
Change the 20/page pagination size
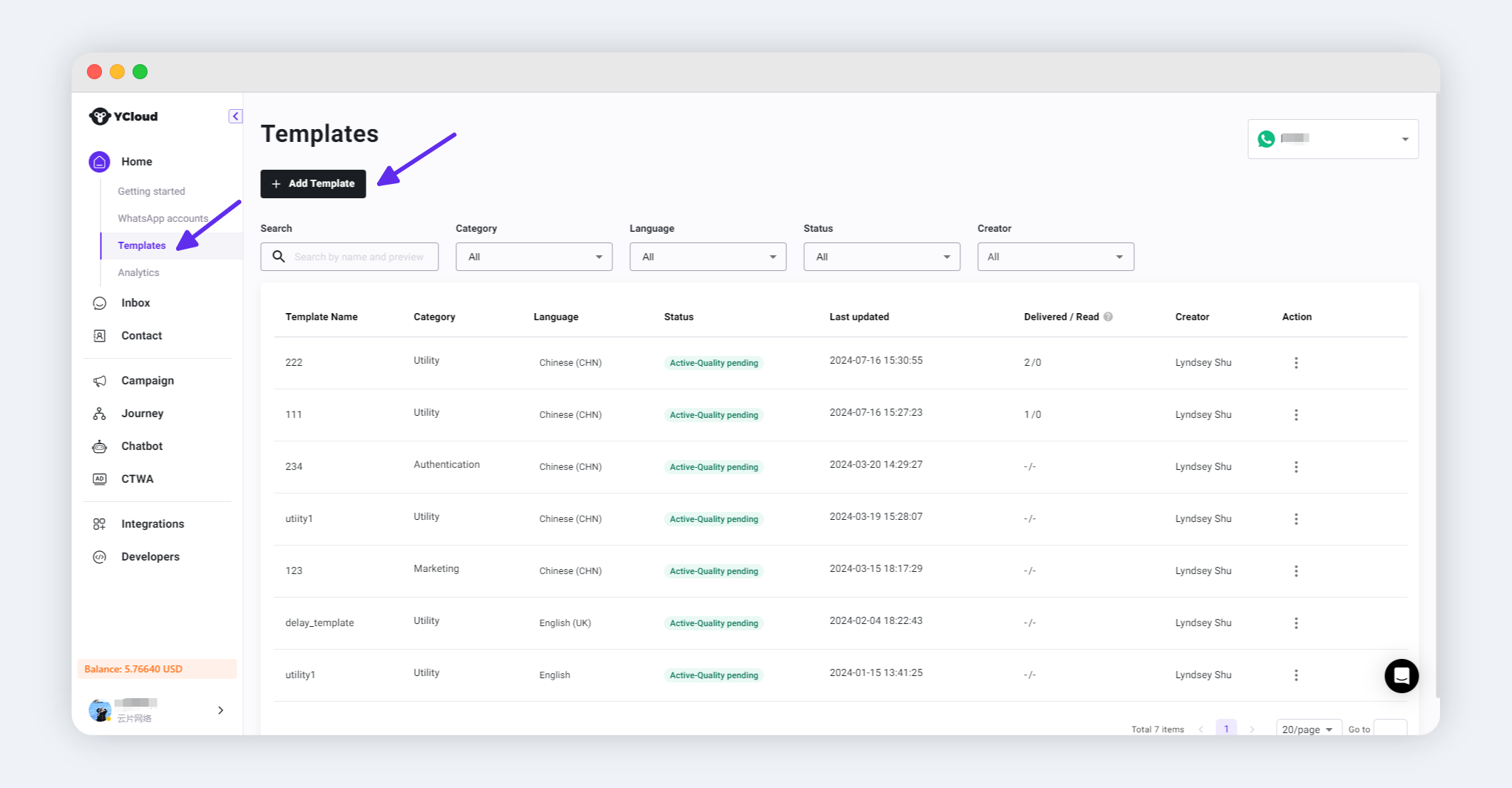[x=1307, y=729]
